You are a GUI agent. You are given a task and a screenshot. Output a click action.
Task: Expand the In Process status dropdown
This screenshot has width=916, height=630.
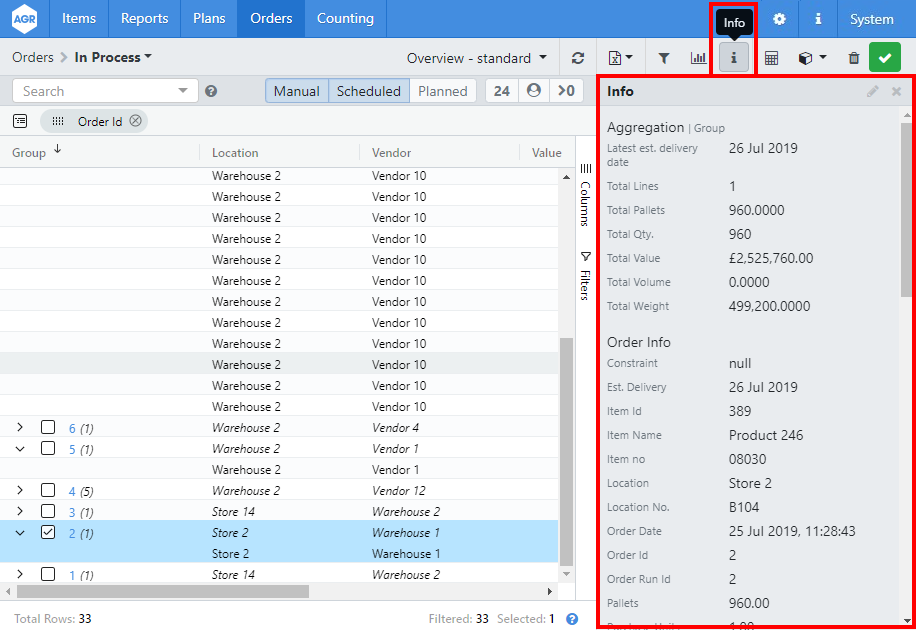click(113, 58)
